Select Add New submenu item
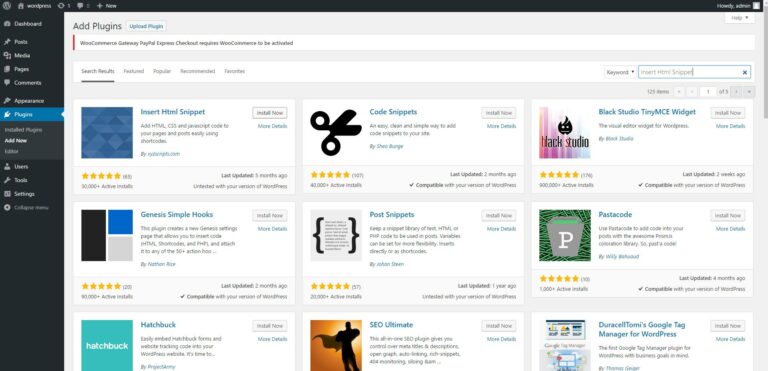Screen dimensions: 768x371 click(x=16, y=141)
